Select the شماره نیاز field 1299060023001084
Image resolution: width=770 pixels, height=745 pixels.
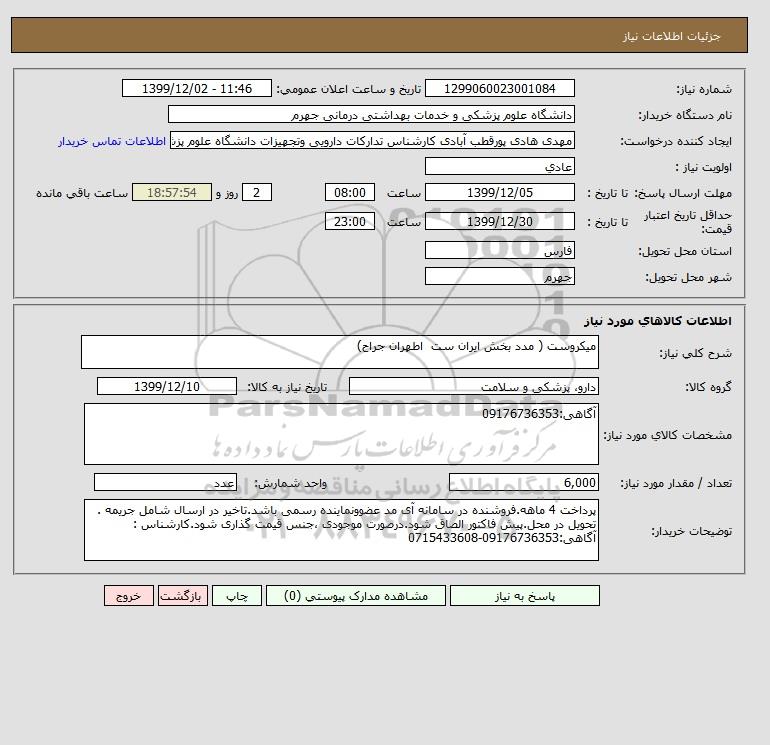[499, 88]
